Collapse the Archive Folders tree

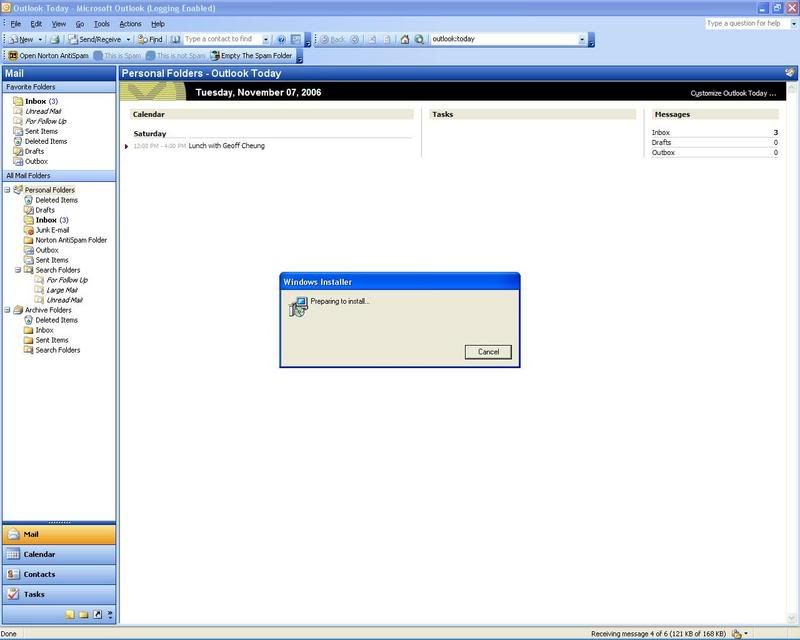point(7,310)
